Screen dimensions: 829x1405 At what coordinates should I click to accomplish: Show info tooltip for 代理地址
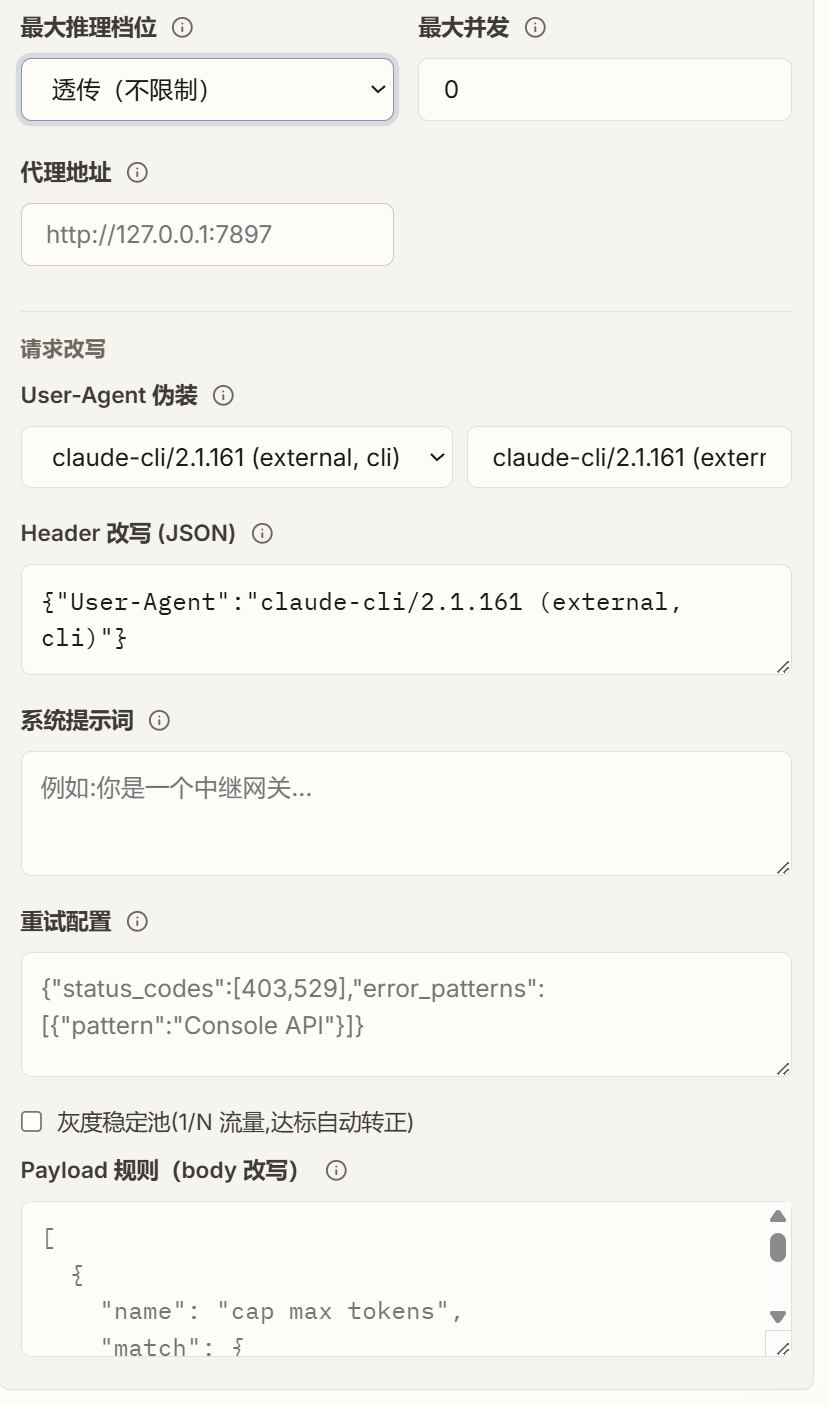coord(138,172)
